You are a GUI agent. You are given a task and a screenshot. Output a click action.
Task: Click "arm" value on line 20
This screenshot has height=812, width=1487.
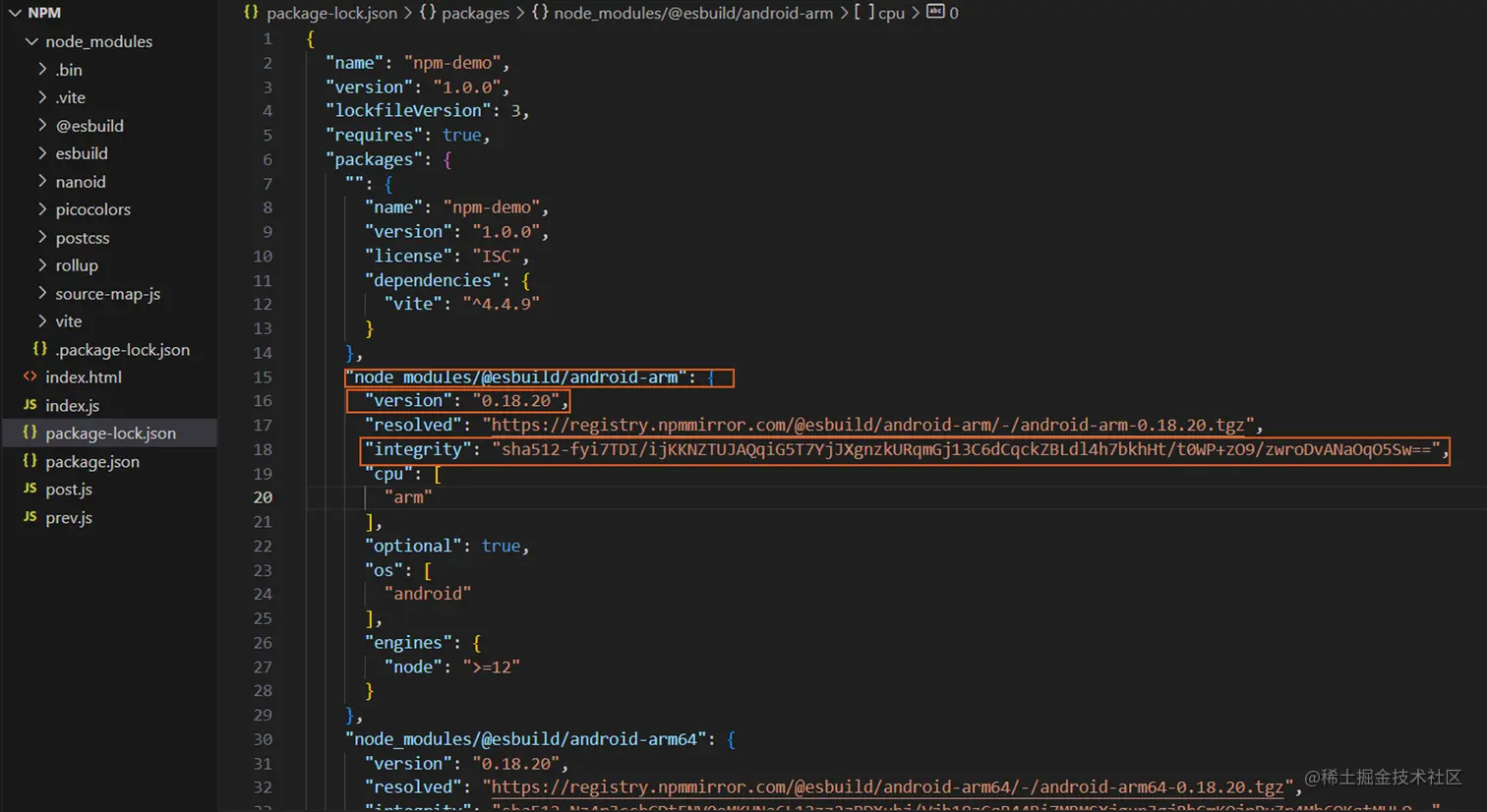(x=408, y=497)
